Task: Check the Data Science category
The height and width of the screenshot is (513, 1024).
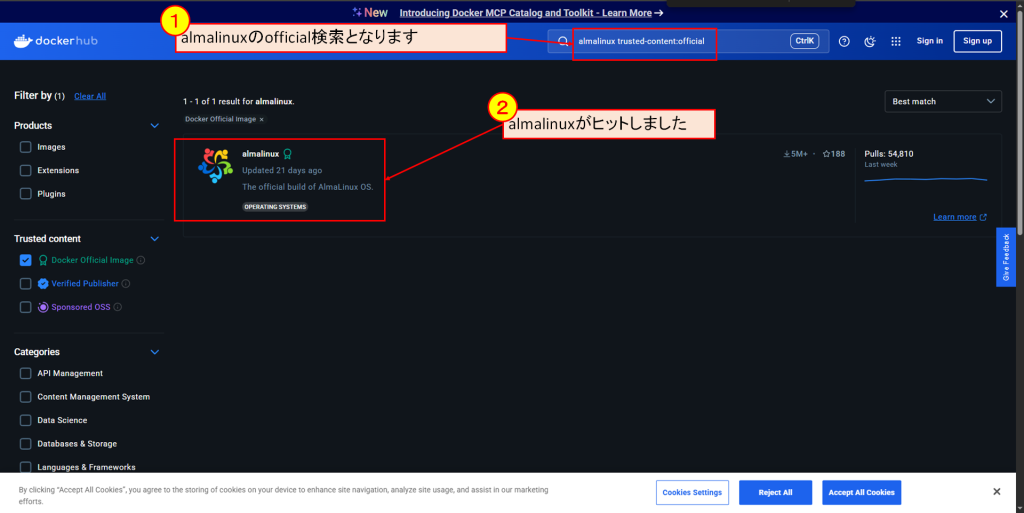Action: [25, 420]
